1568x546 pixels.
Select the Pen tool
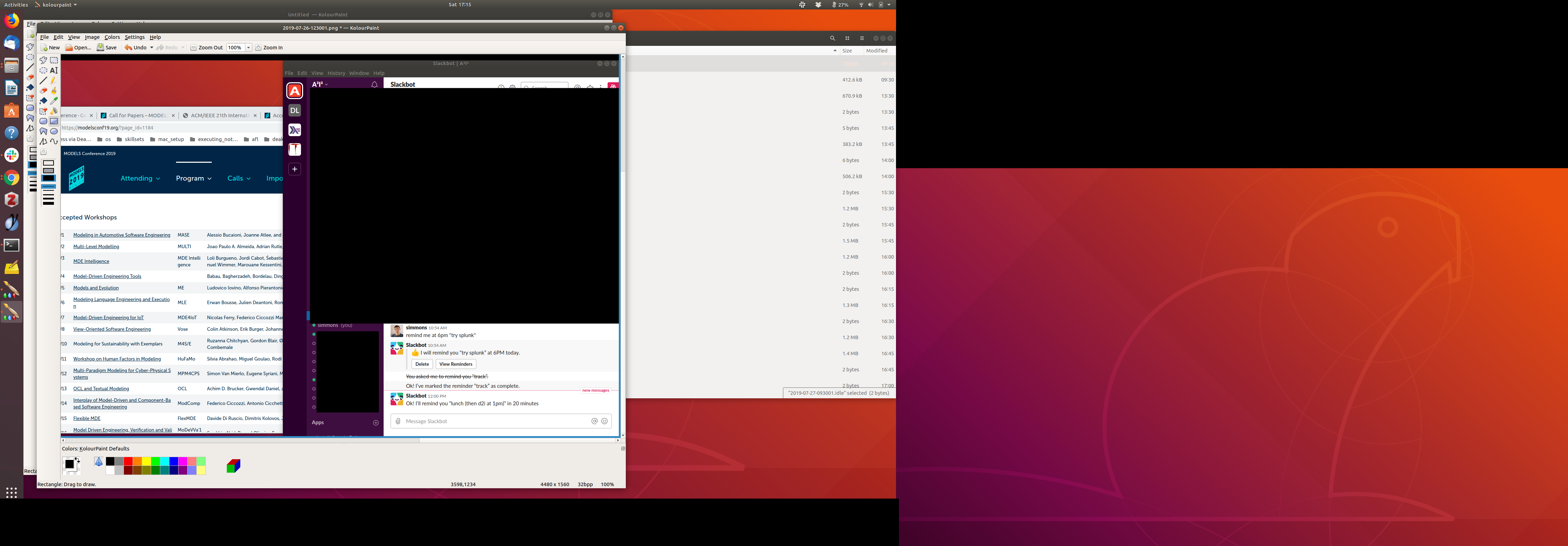pos(54,80)
